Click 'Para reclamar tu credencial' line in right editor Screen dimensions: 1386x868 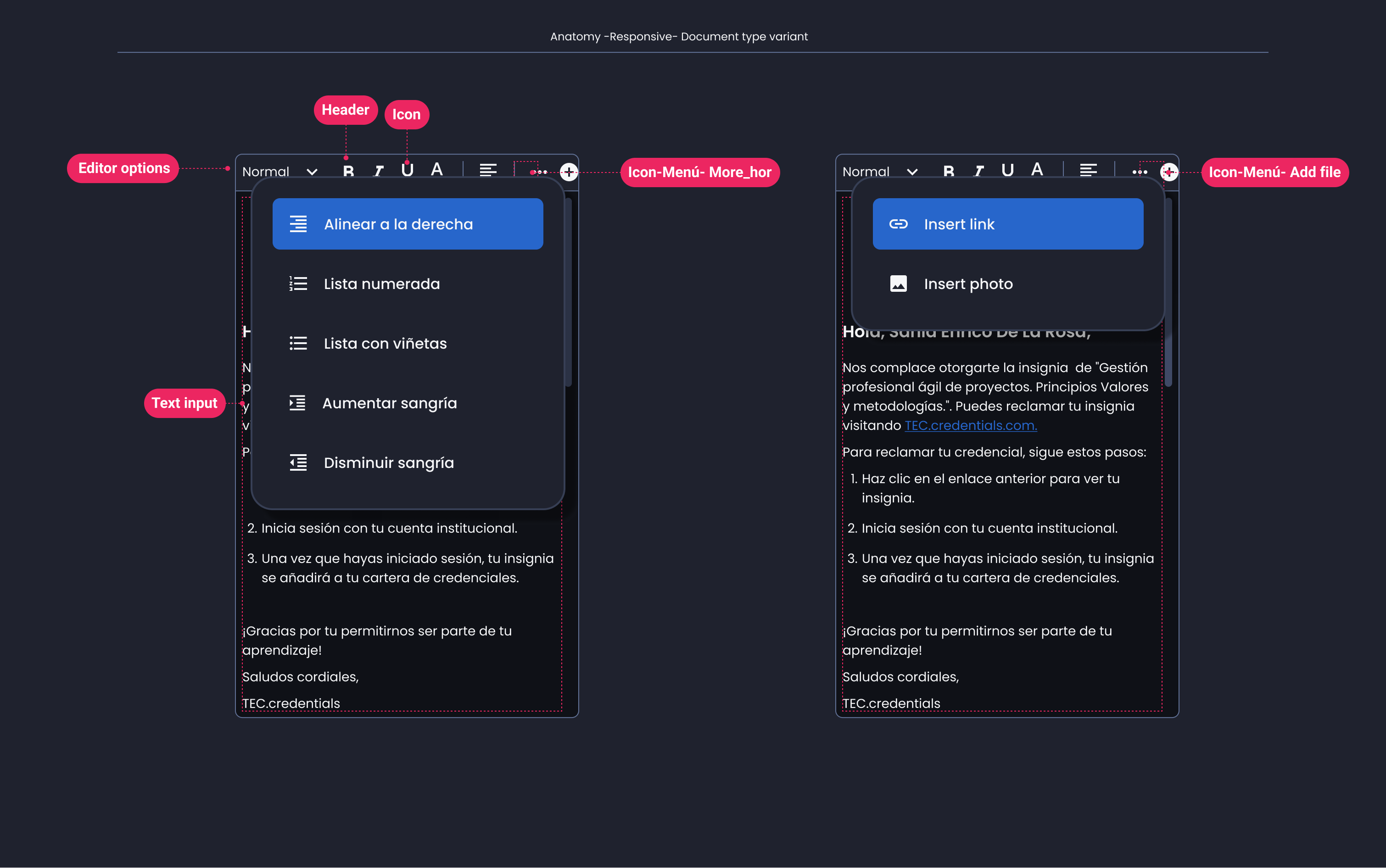click(994, 452)
